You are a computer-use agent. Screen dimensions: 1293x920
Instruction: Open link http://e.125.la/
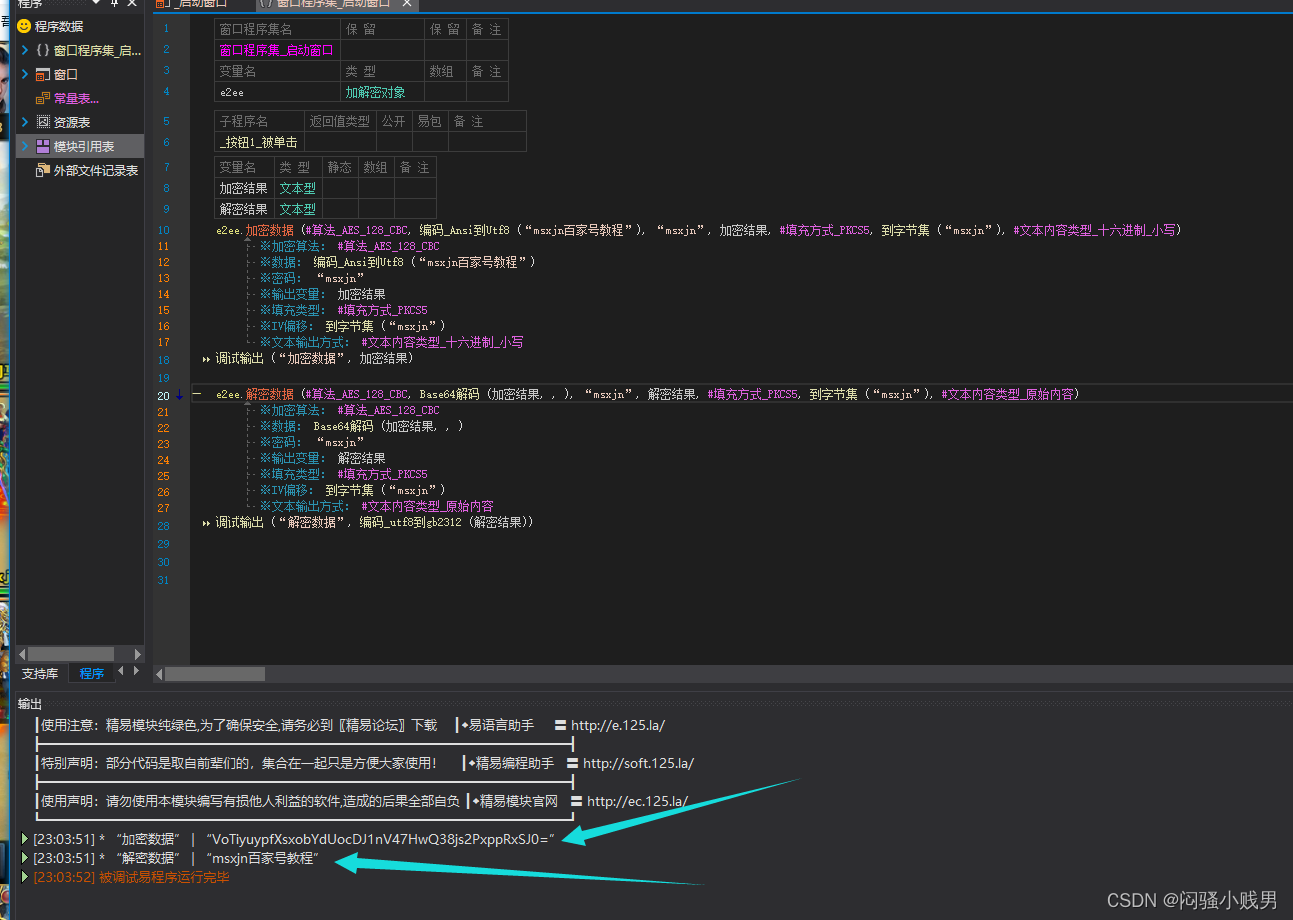click(618, 725)
